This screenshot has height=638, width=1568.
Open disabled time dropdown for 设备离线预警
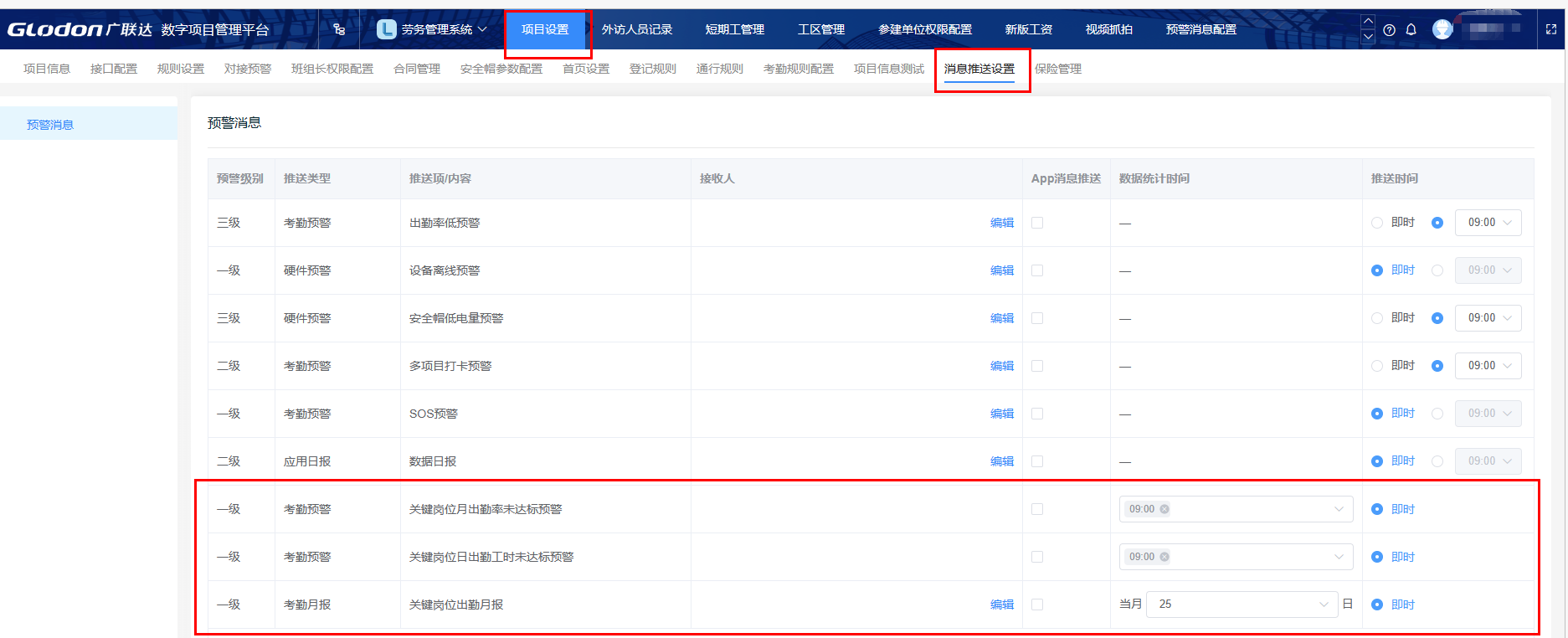pyautogui.click(x=1488, y=270)
